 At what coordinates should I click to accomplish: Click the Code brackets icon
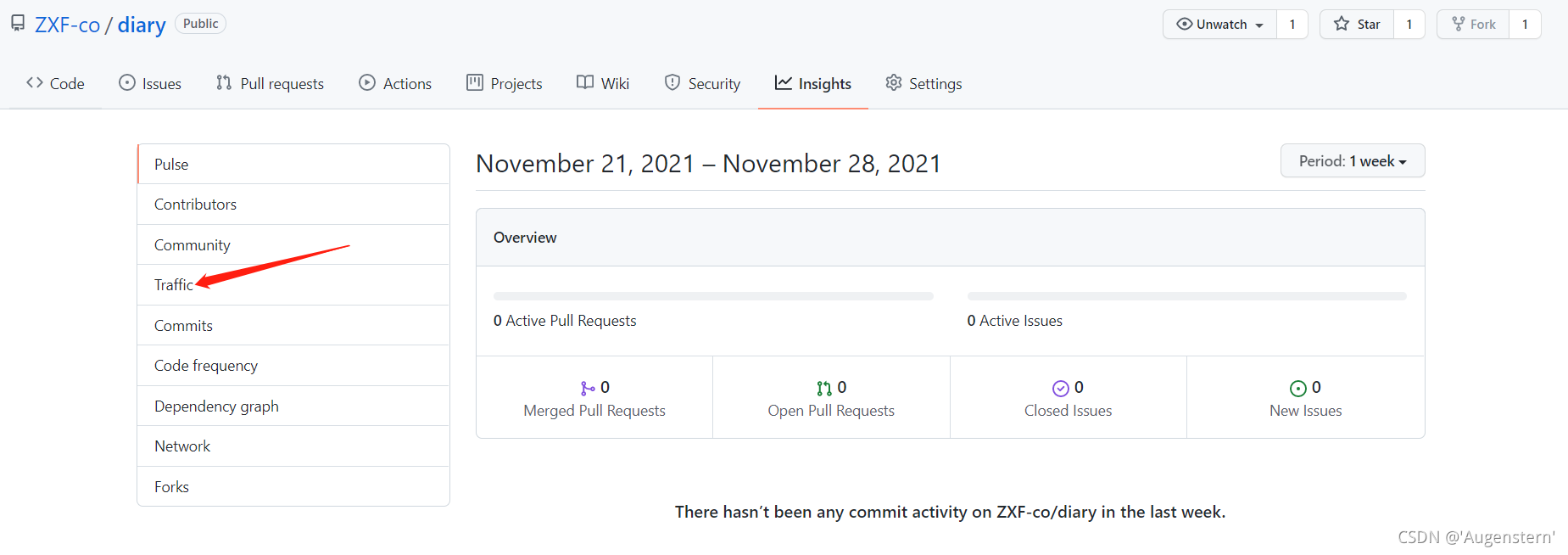[35, 82]
